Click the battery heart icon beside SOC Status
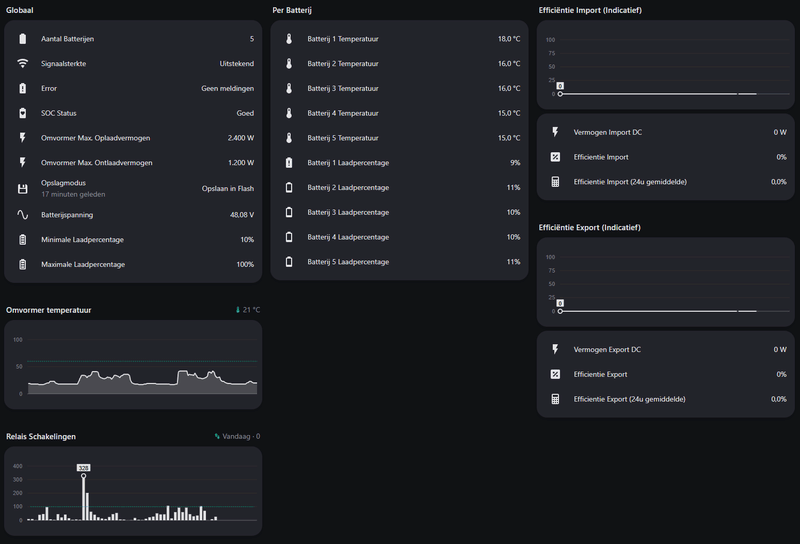The width and height of the screenshot is (800, 544). tap(22, 113)
